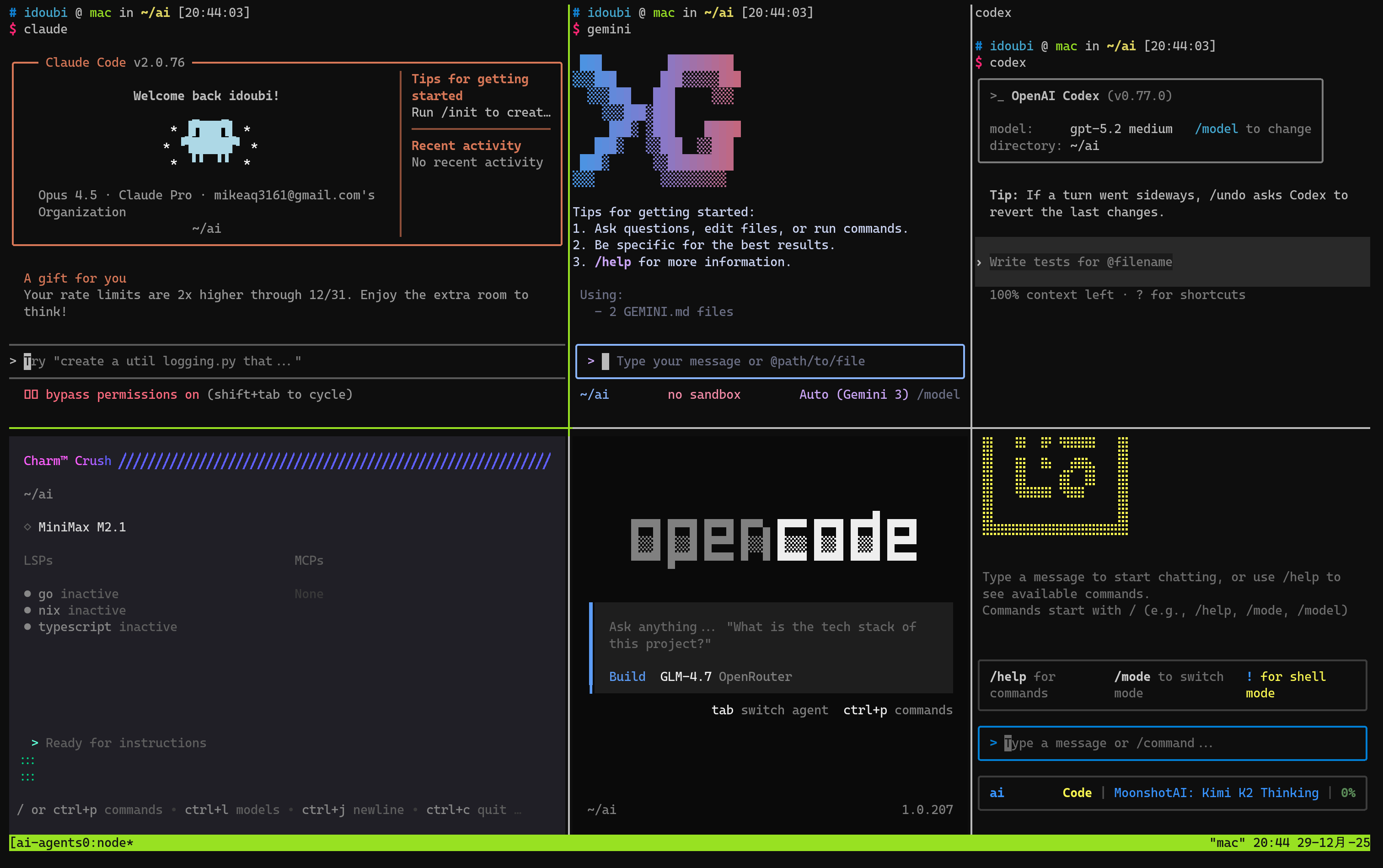Click the typescript LSP status dot
The image size is (1383, 868).
[x=27, y=627]
